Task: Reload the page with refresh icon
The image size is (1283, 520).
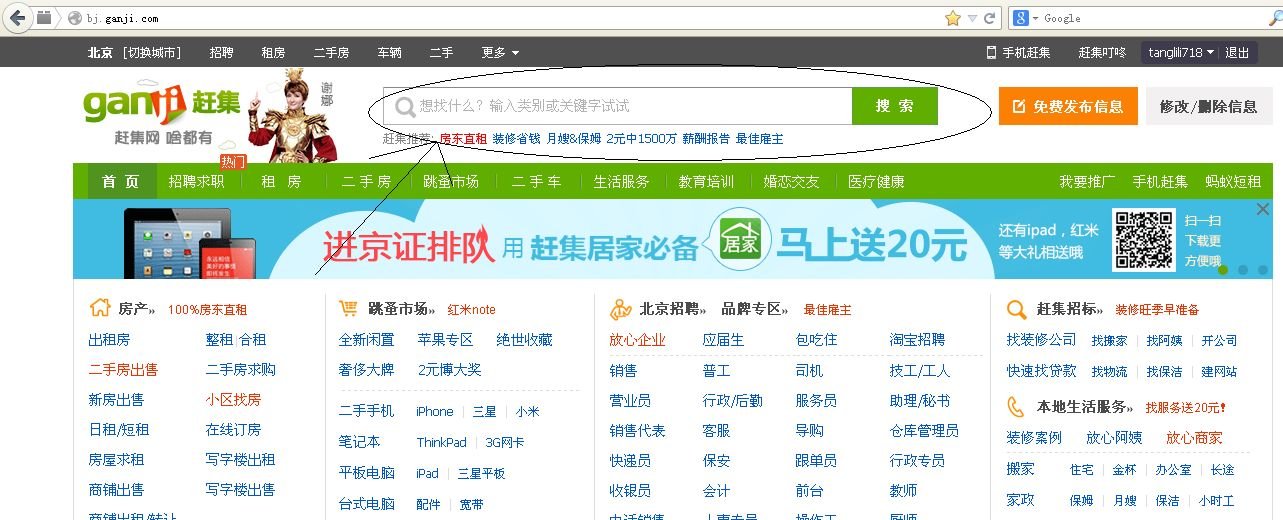Action: click(x=990, y=18)
